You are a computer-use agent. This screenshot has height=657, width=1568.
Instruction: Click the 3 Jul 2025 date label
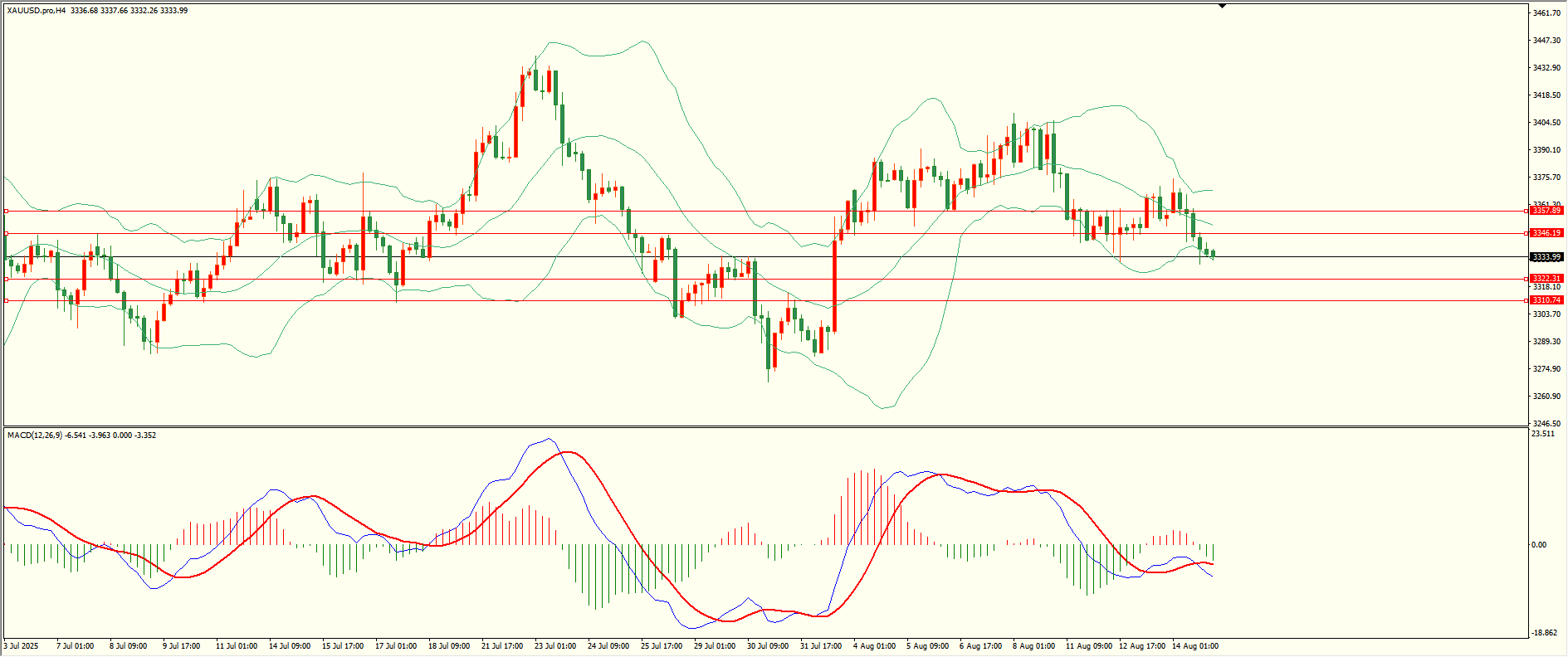22,646
